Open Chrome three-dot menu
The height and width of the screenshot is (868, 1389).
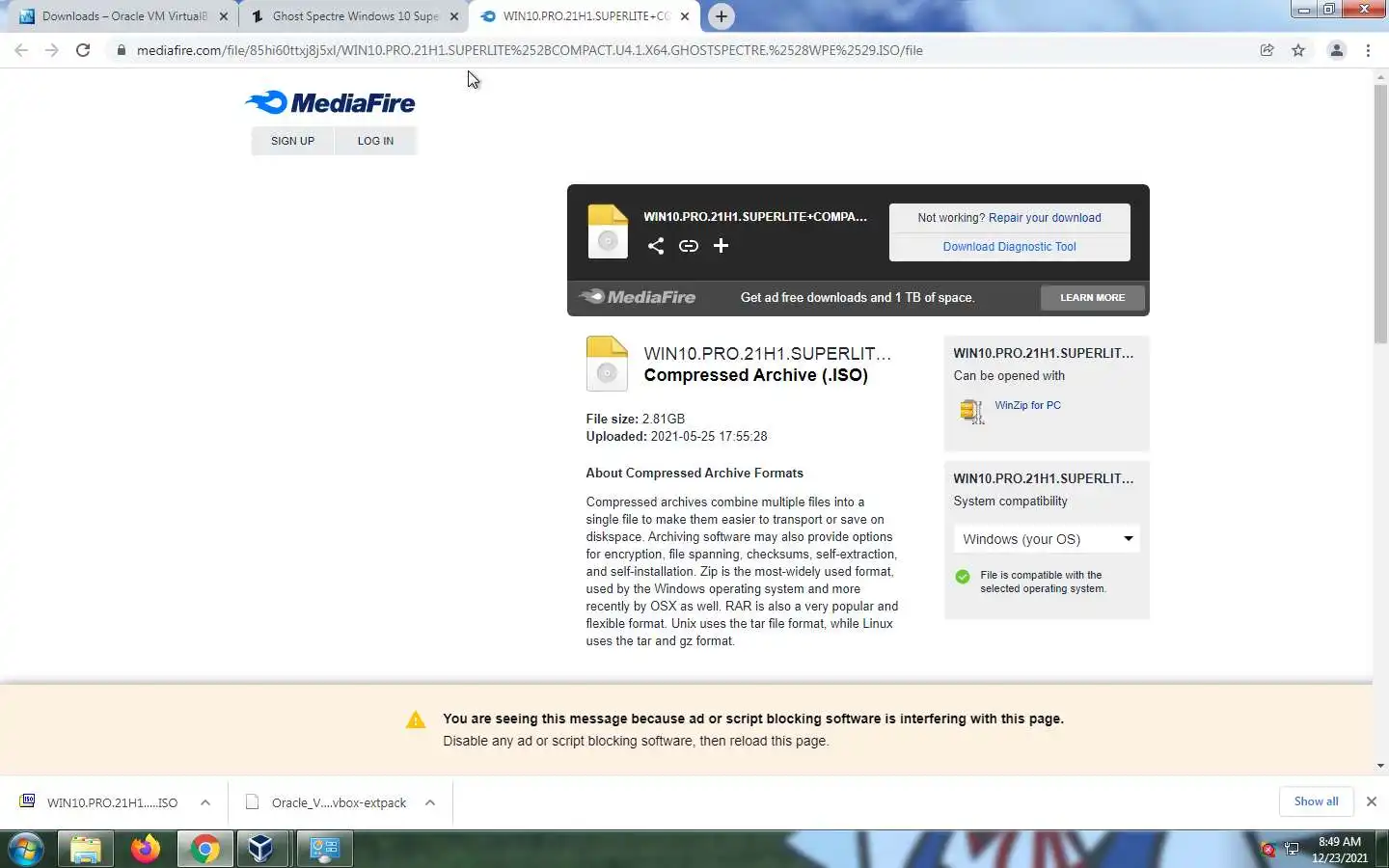pyautogui.click(x=1369, y=50)
